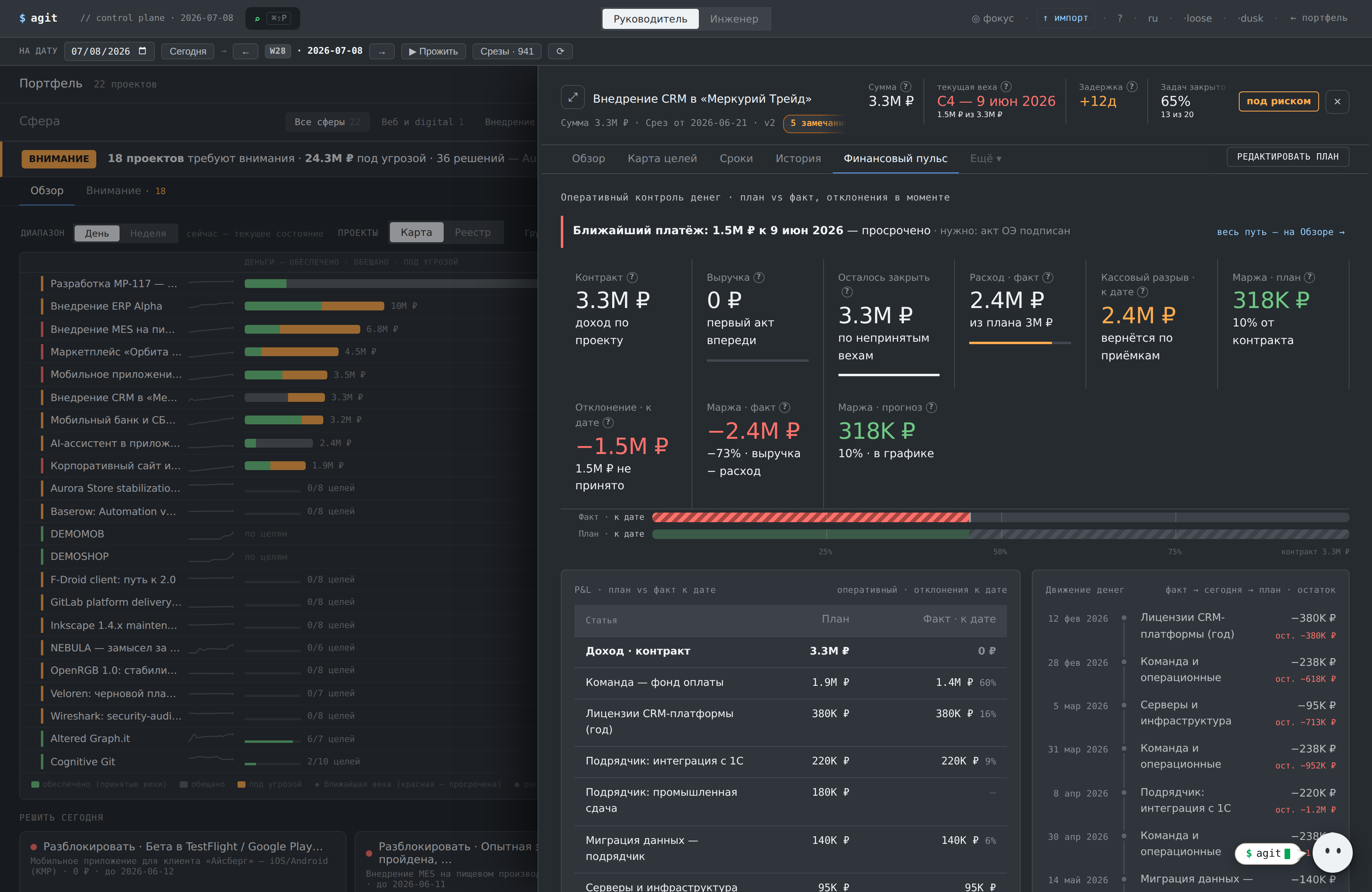Image resolution: width=1372 pixels, height=892 pixels.
Task: Switch role to Инженер
Action: 734,18
